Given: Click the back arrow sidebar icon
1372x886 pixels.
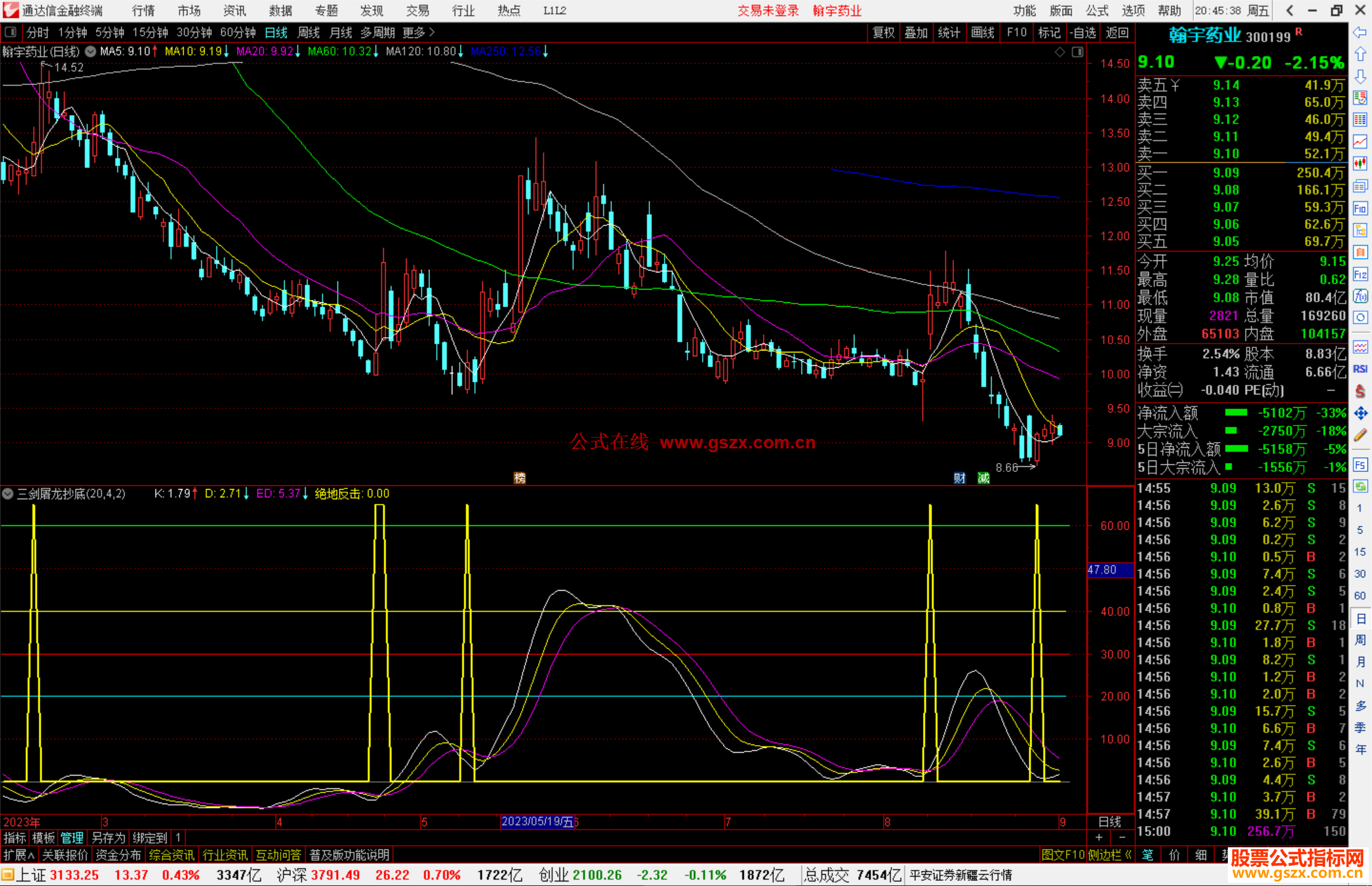Looking at the screenshot, I should 1360,32.
